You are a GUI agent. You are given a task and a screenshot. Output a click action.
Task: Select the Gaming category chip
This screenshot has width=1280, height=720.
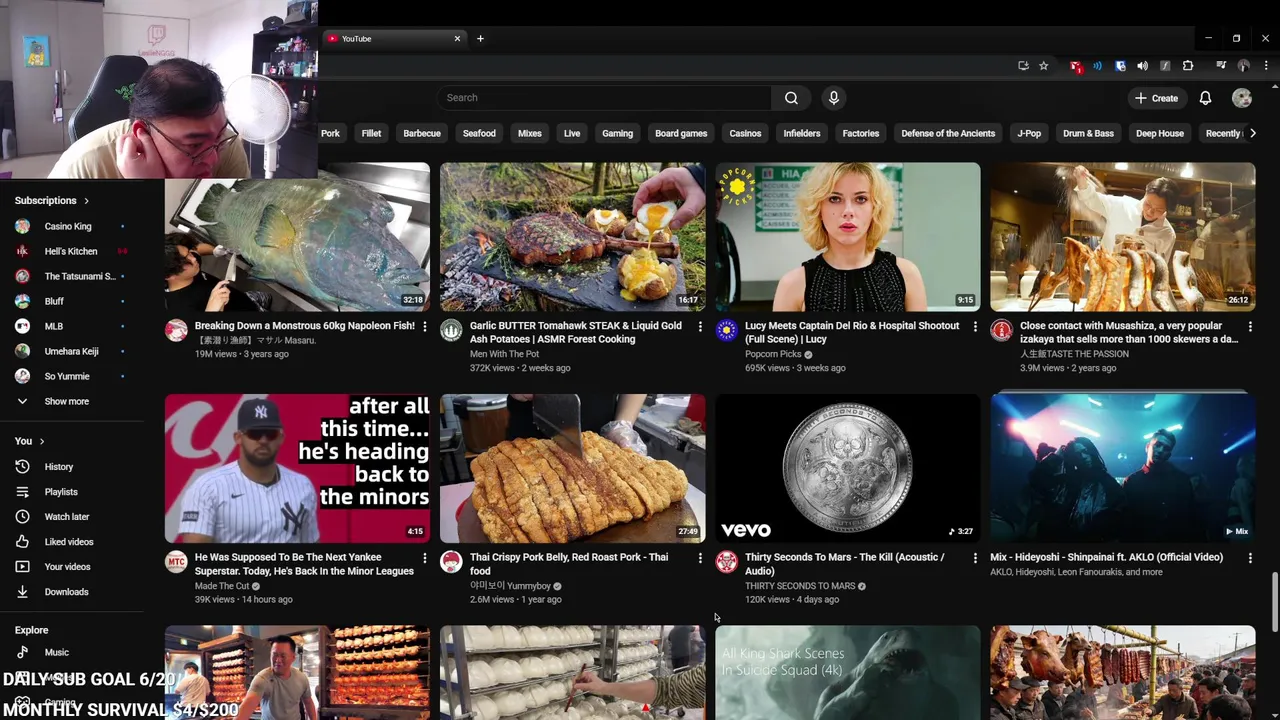tap(617, 133)
